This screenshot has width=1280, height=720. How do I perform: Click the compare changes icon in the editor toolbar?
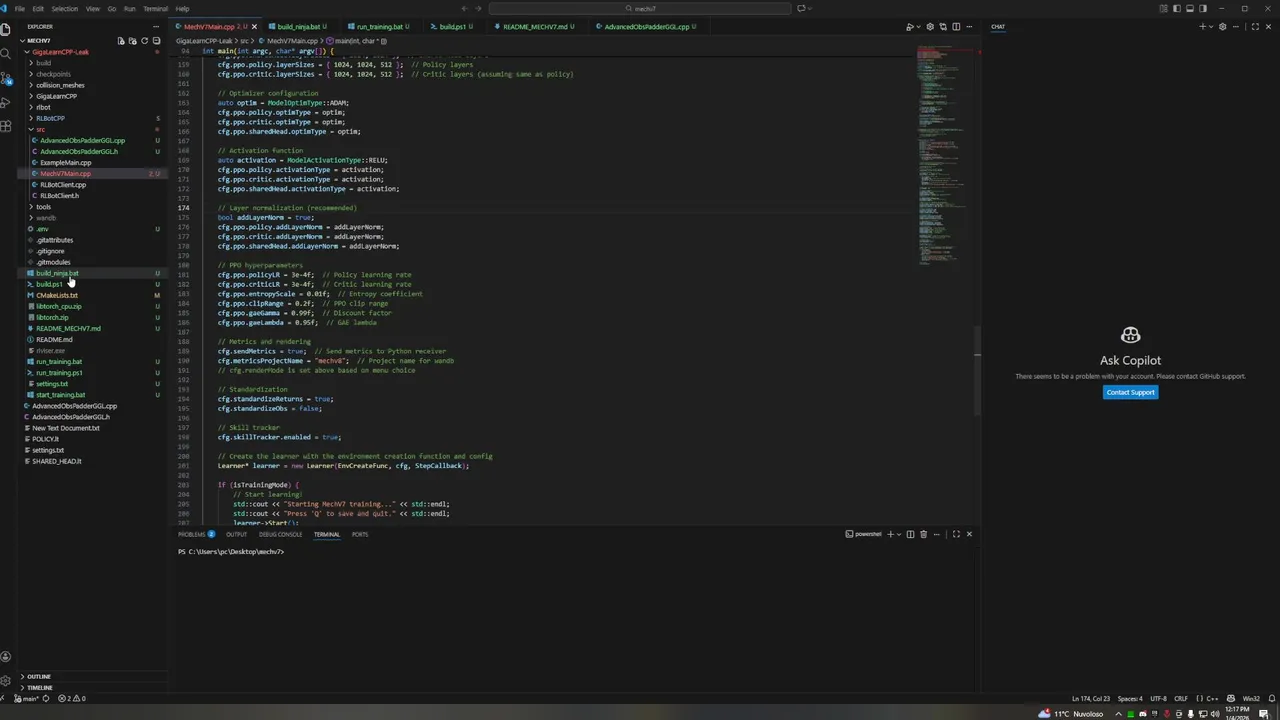pyautogui.click(x=943, y=27)
